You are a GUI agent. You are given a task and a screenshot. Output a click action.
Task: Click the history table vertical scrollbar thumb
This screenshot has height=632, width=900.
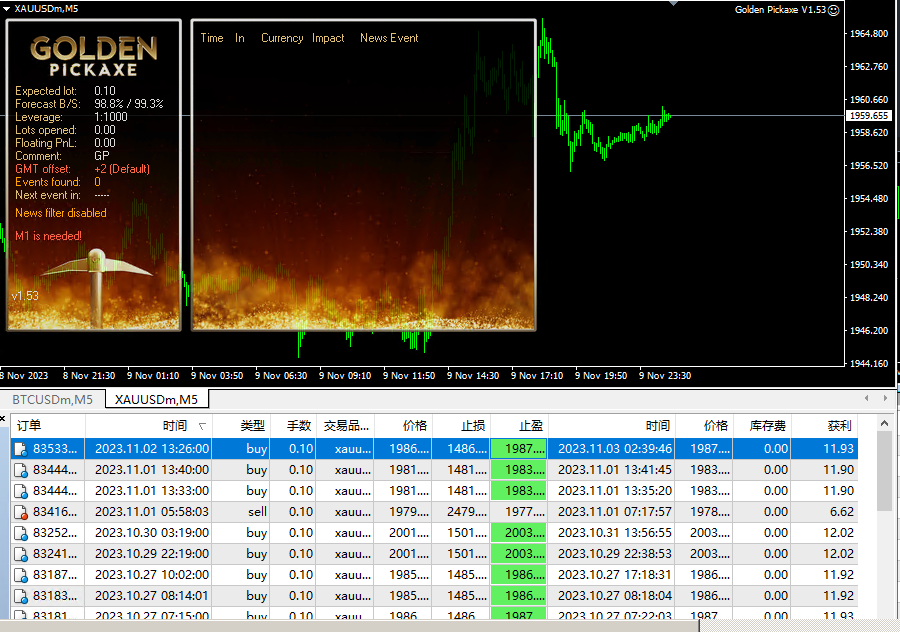[x=884, y=471]
